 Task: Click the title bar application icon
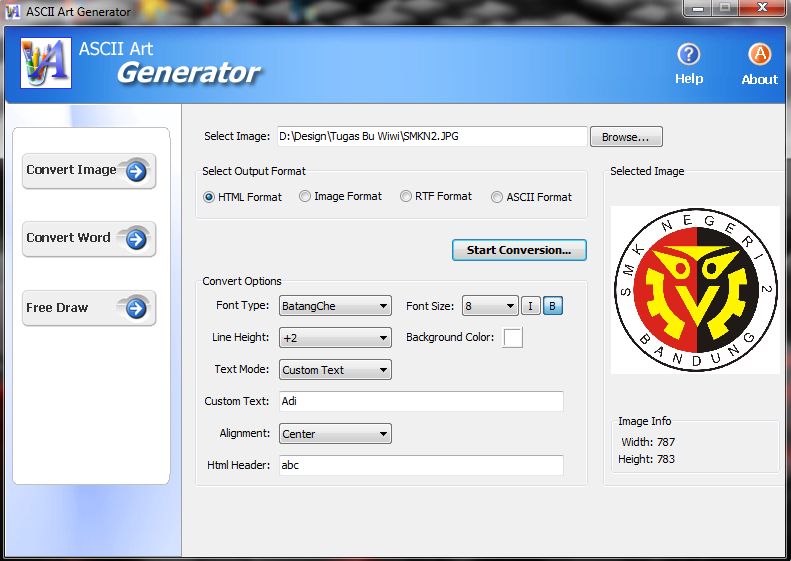pos(13,11)
